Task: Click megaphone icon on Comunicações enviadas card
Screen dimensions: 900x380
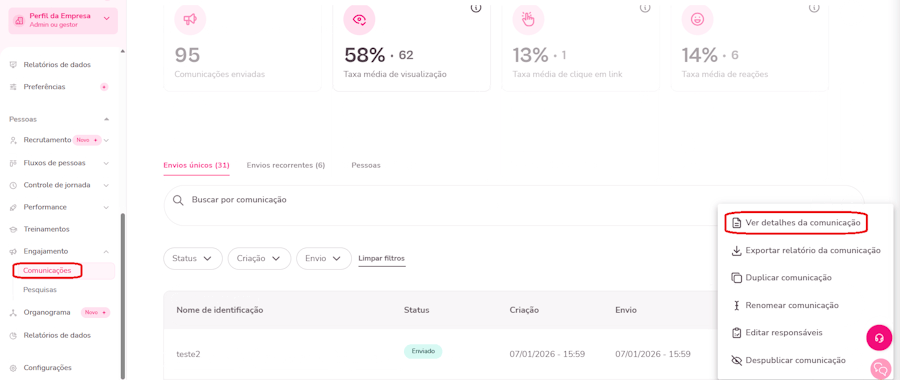Action: click(190, 20)
